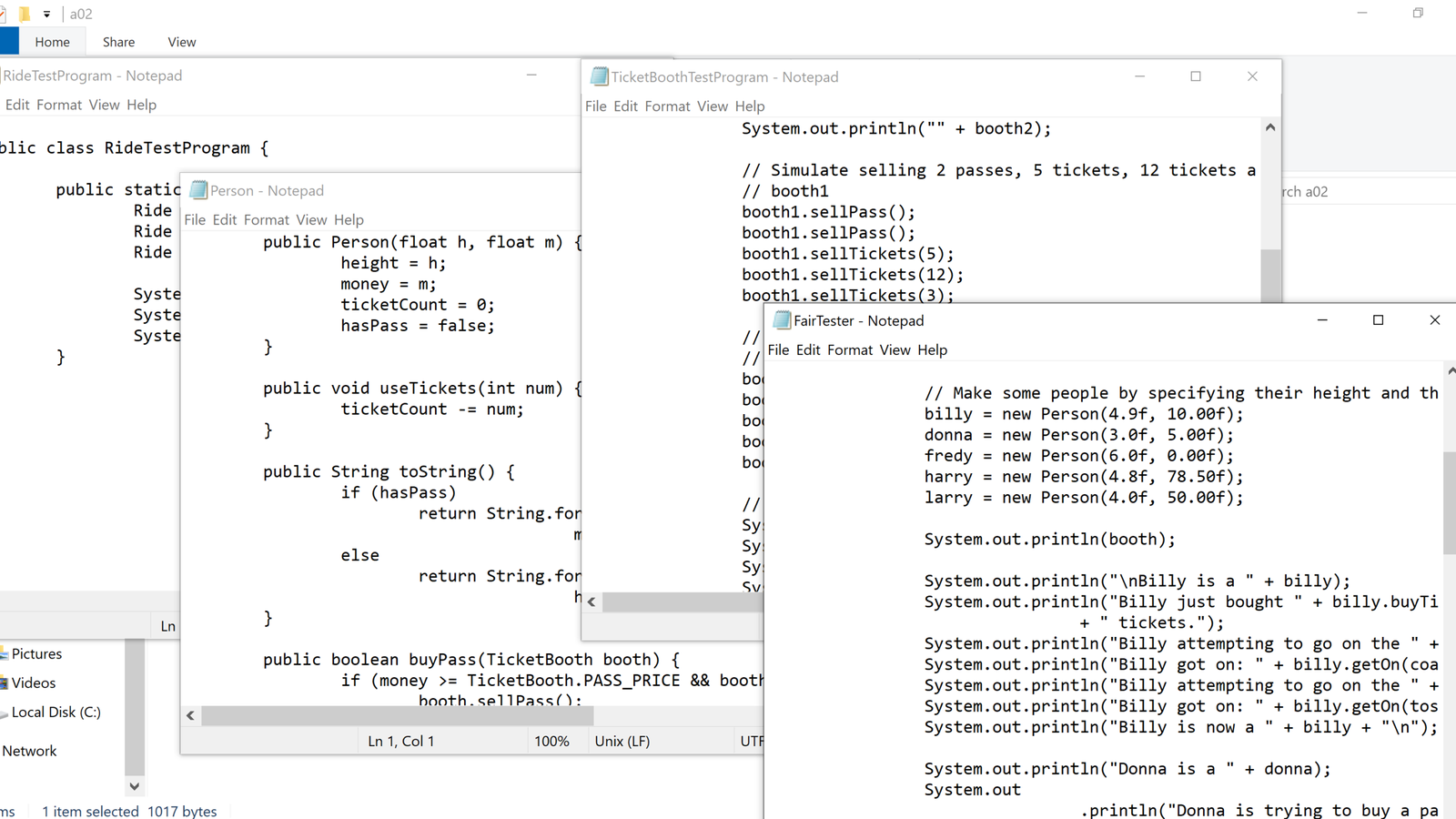Select Share tab in File Explorer ribbon
This screenshot has width=1456, height=819.
pyautogui.click(x=118, y=42)
